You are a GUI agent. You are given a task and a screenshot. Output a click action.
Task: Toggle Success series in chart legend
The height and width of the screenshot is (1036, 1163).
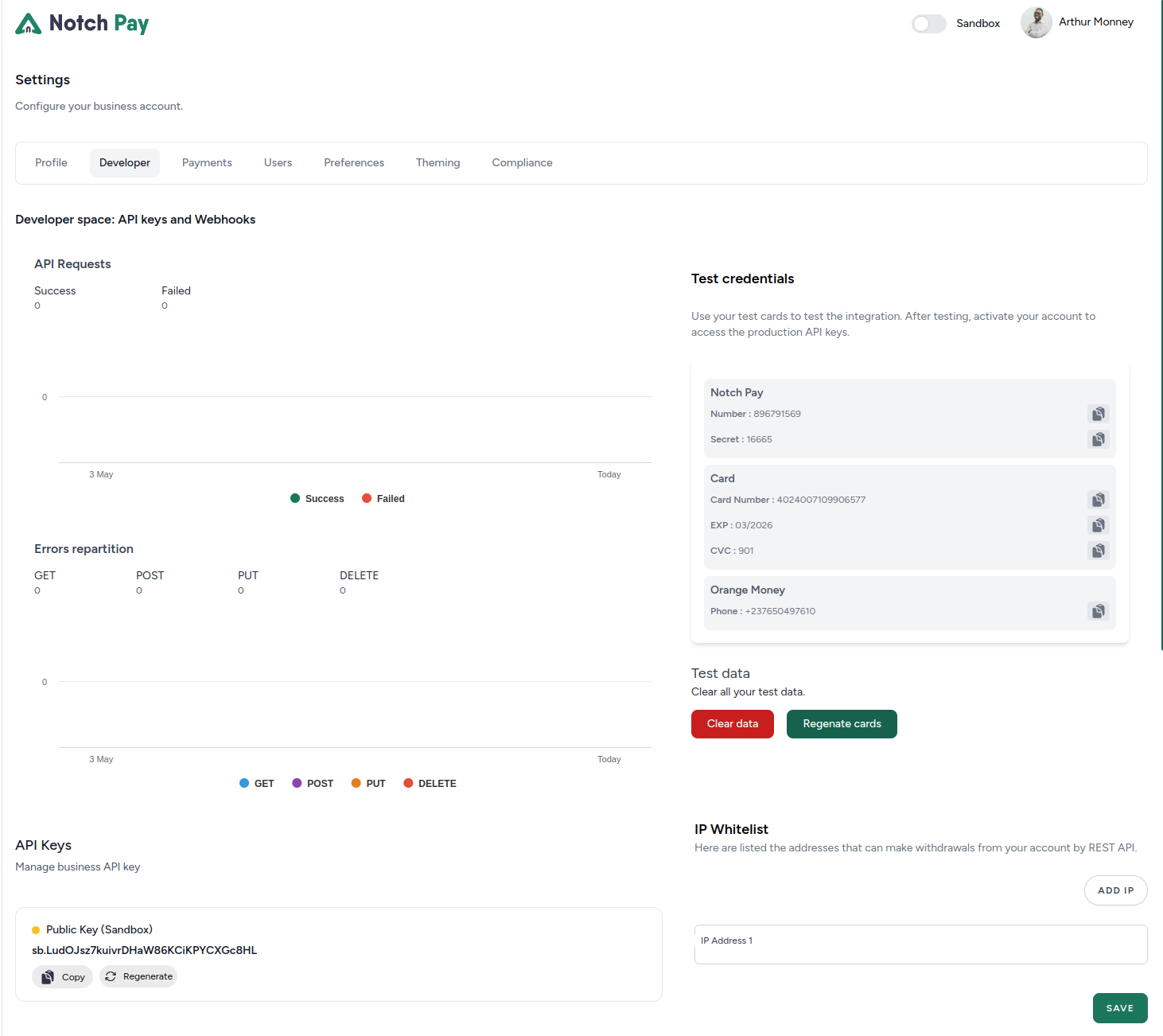tap(317, 499)
